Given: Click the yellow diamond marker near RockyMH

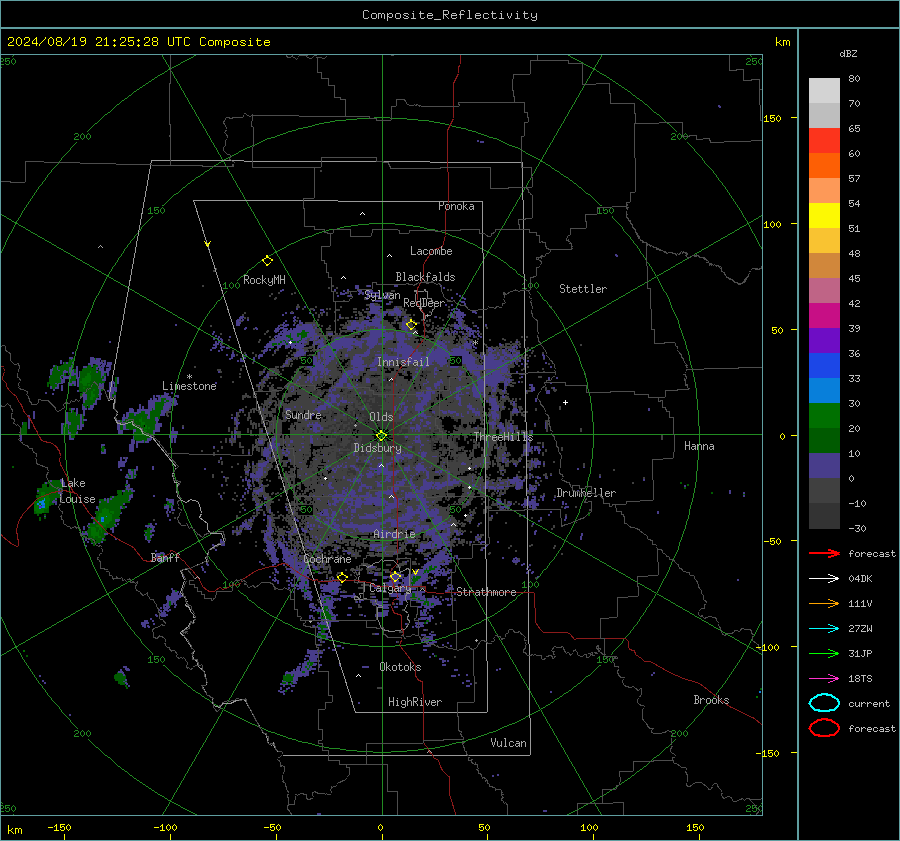Looking at the screenshot, I should pos(267,261).
